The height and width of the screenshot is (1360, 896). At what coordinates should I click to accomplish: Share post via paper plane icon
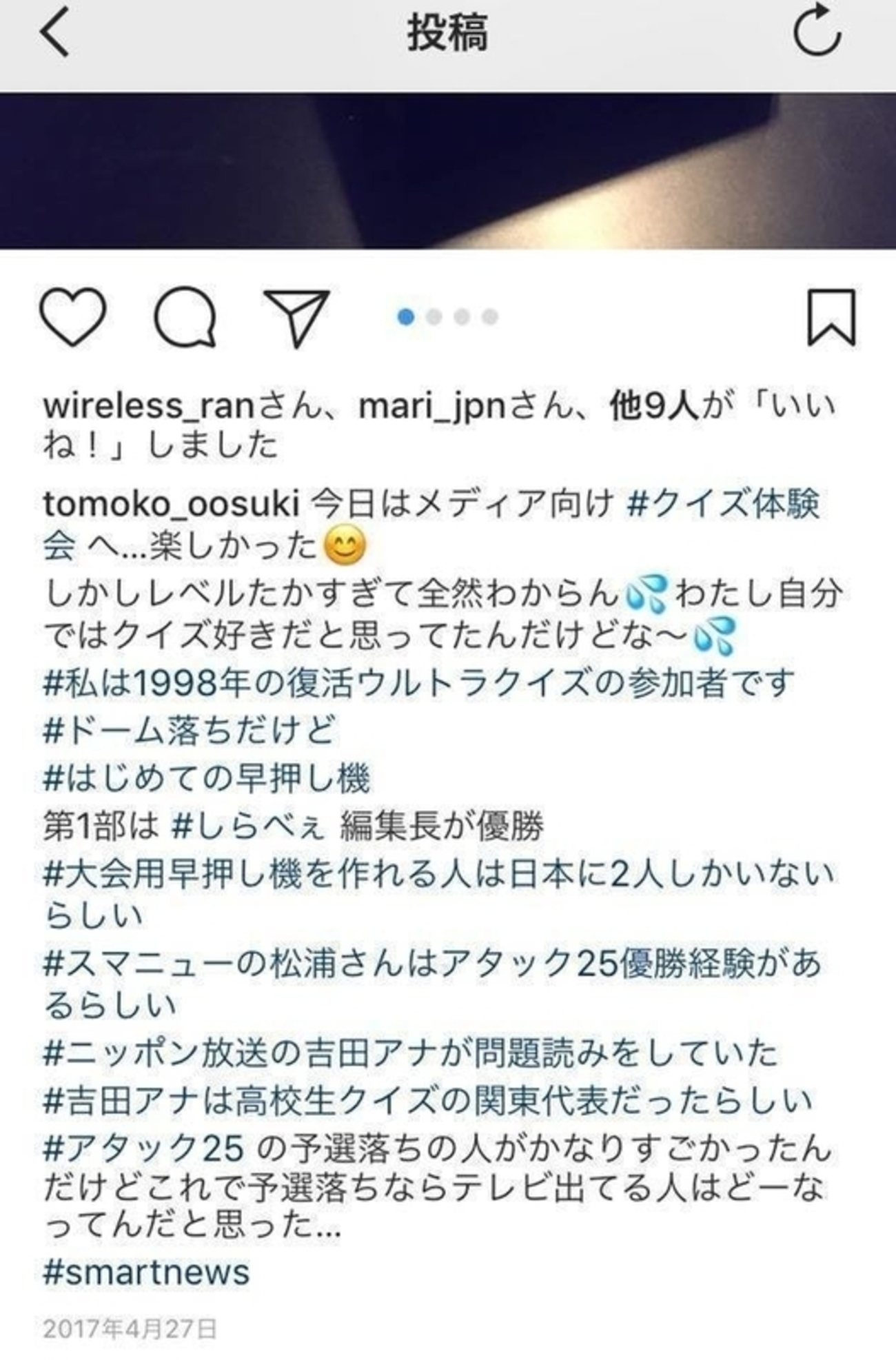coord(296,318)
